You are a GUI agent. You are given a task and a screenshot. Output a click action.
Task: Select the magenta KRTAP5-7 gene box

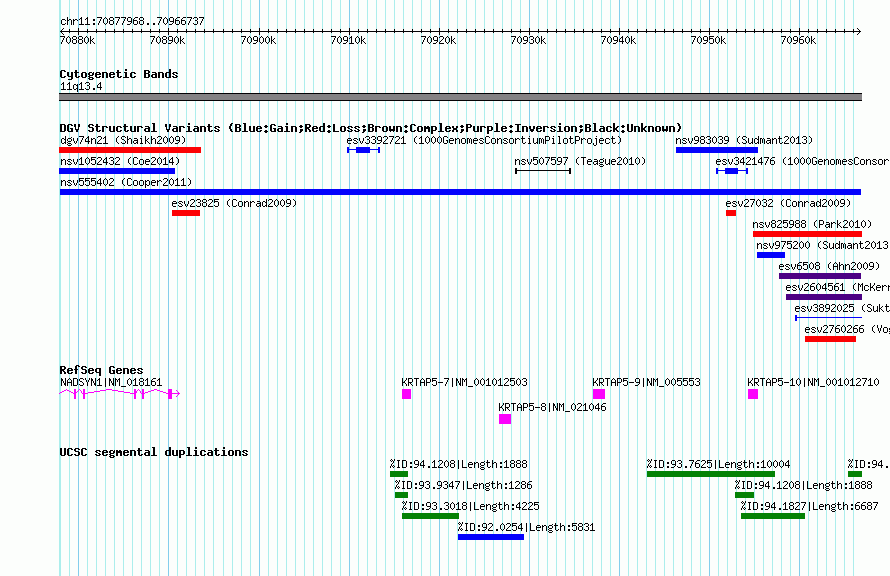tap(406, 394)
